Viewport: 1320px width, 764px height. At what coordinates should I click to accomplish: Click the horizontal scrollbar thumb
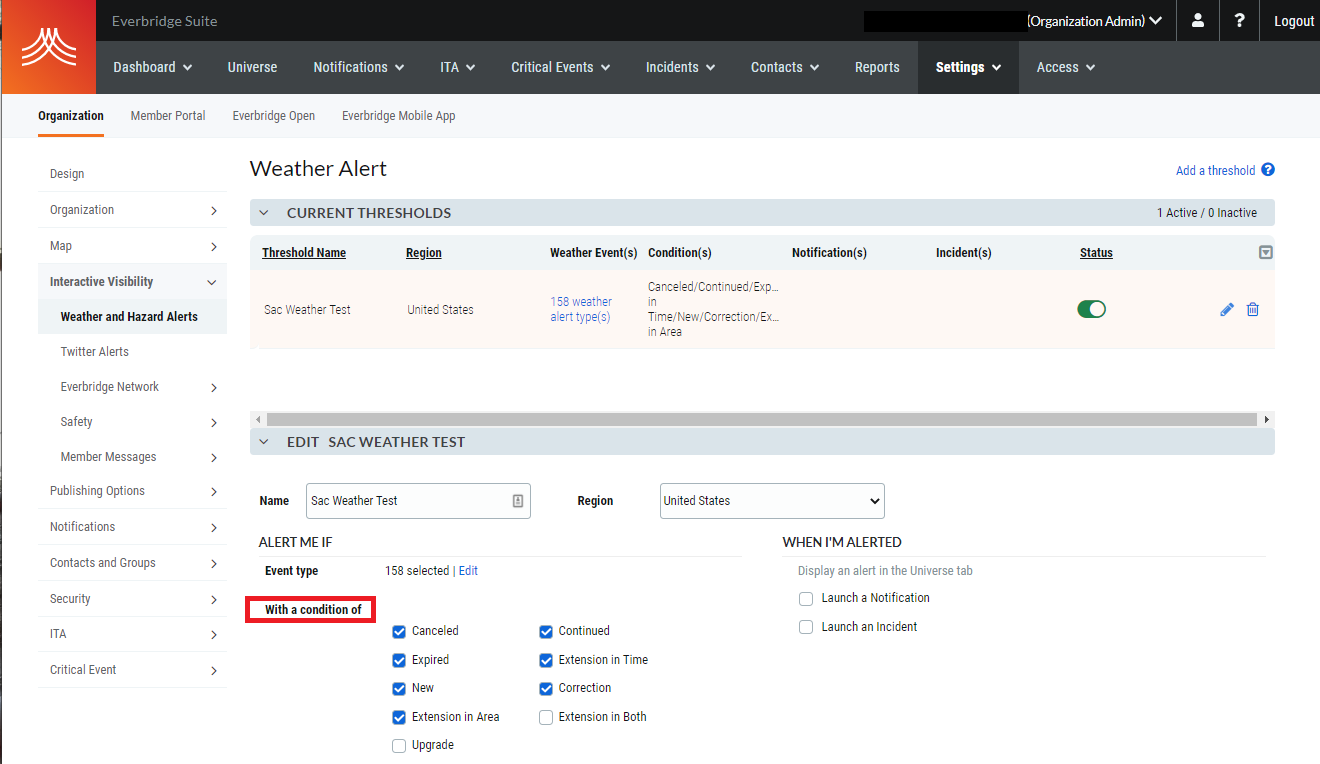[762, 420]
